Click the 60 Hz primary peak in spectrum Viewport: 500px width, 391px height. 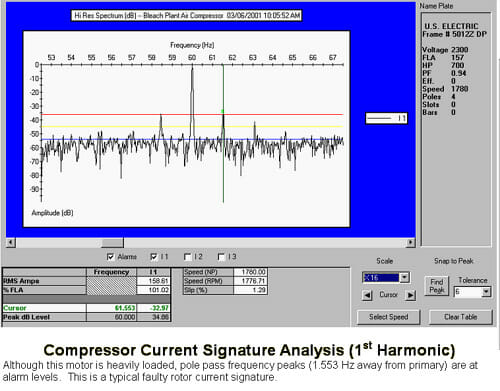coord(192,69)
